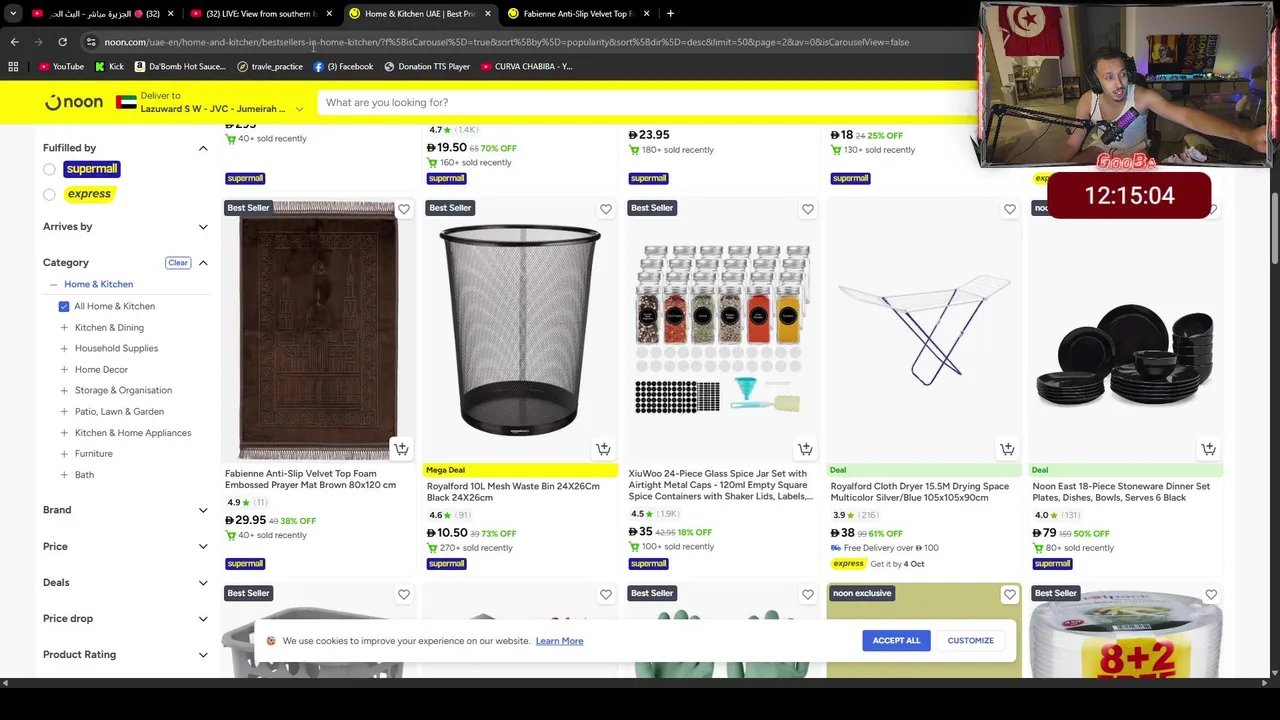The image size is (1280, 720).
Task: Add the Royalford cloth dryer to cart
Action: (1007, 449)
